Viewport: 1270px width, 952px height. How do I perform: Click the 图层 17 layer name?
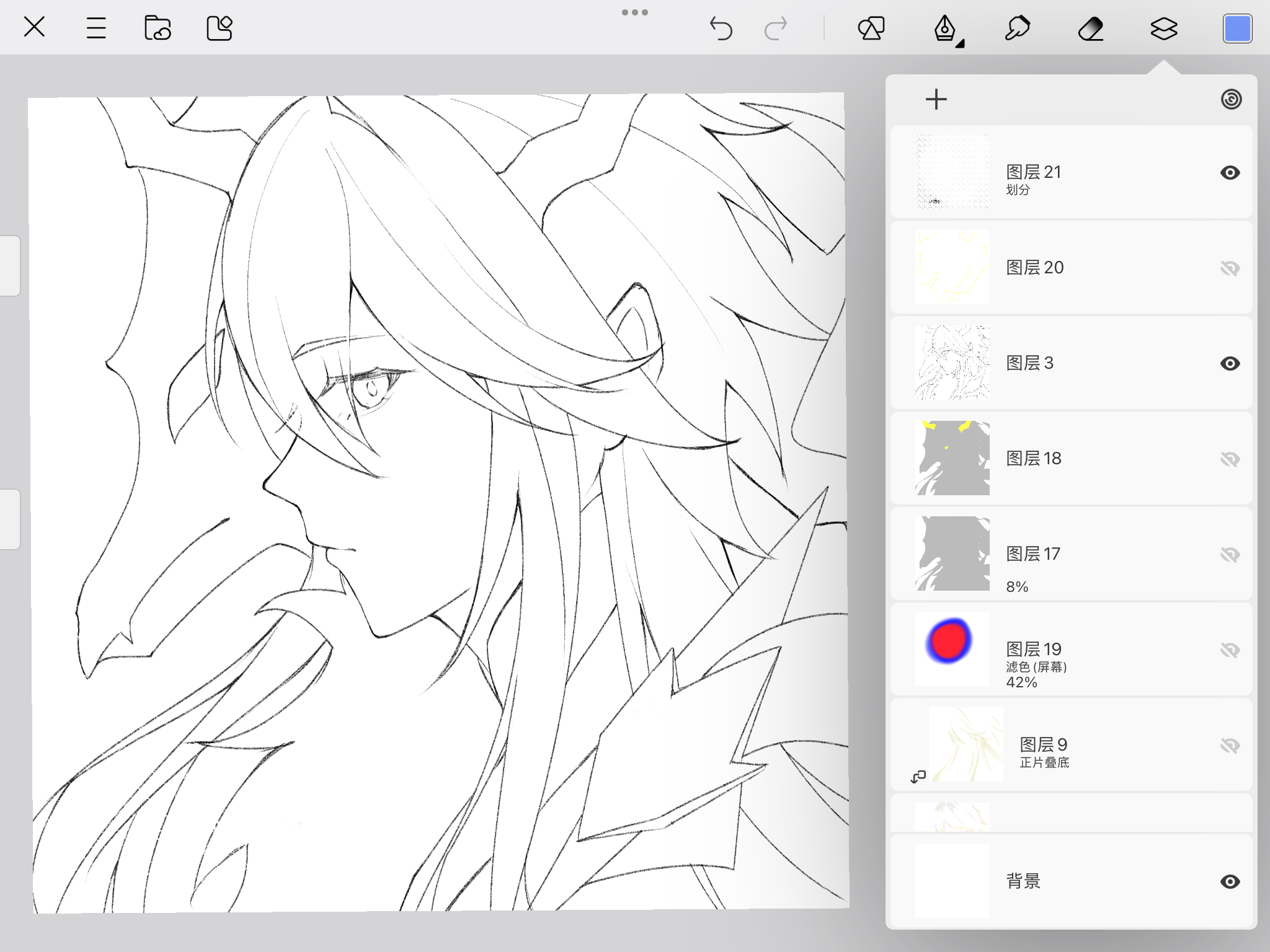coord(1033,553)
